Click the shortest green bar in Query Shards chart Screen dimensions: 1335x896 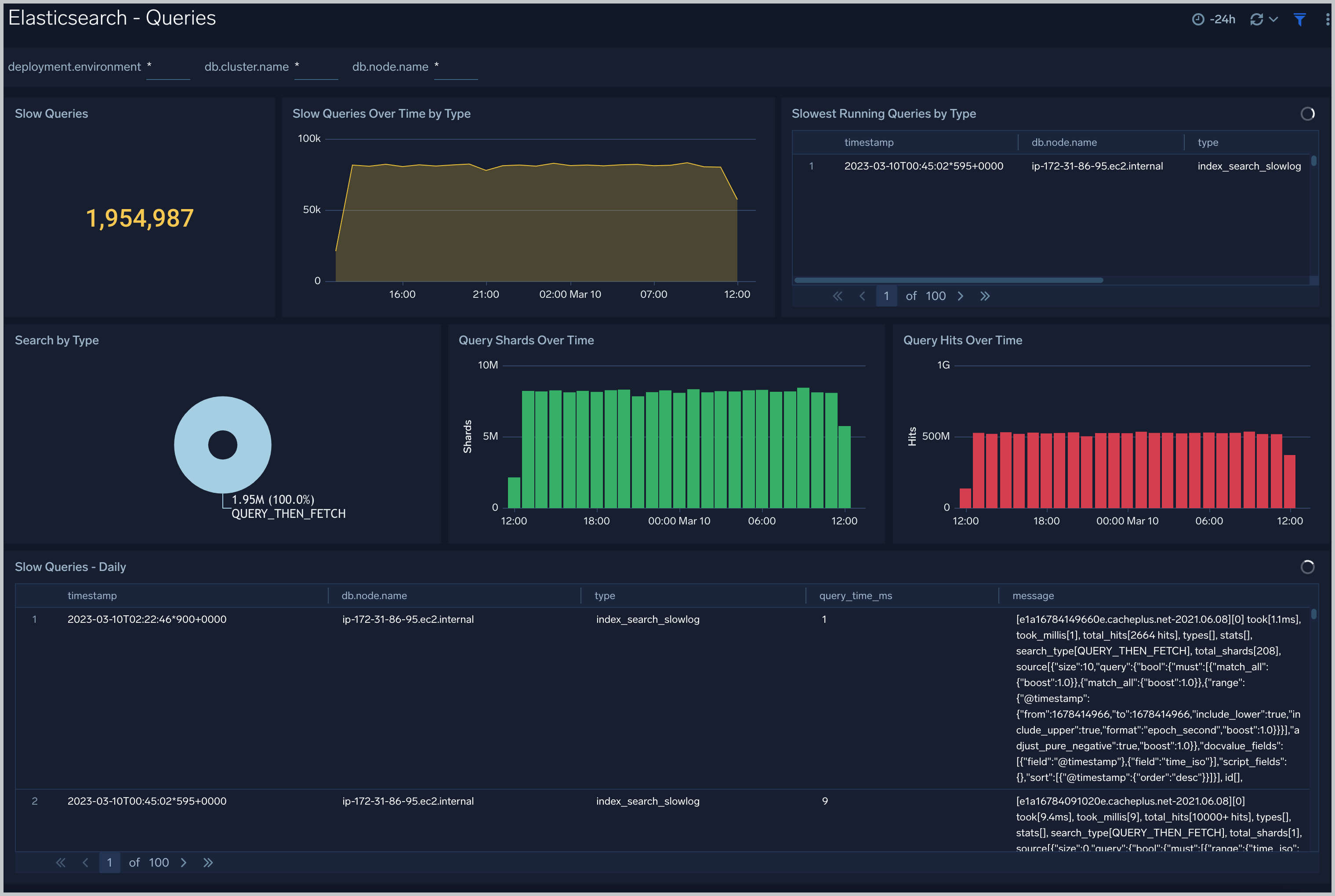point(514,492)
